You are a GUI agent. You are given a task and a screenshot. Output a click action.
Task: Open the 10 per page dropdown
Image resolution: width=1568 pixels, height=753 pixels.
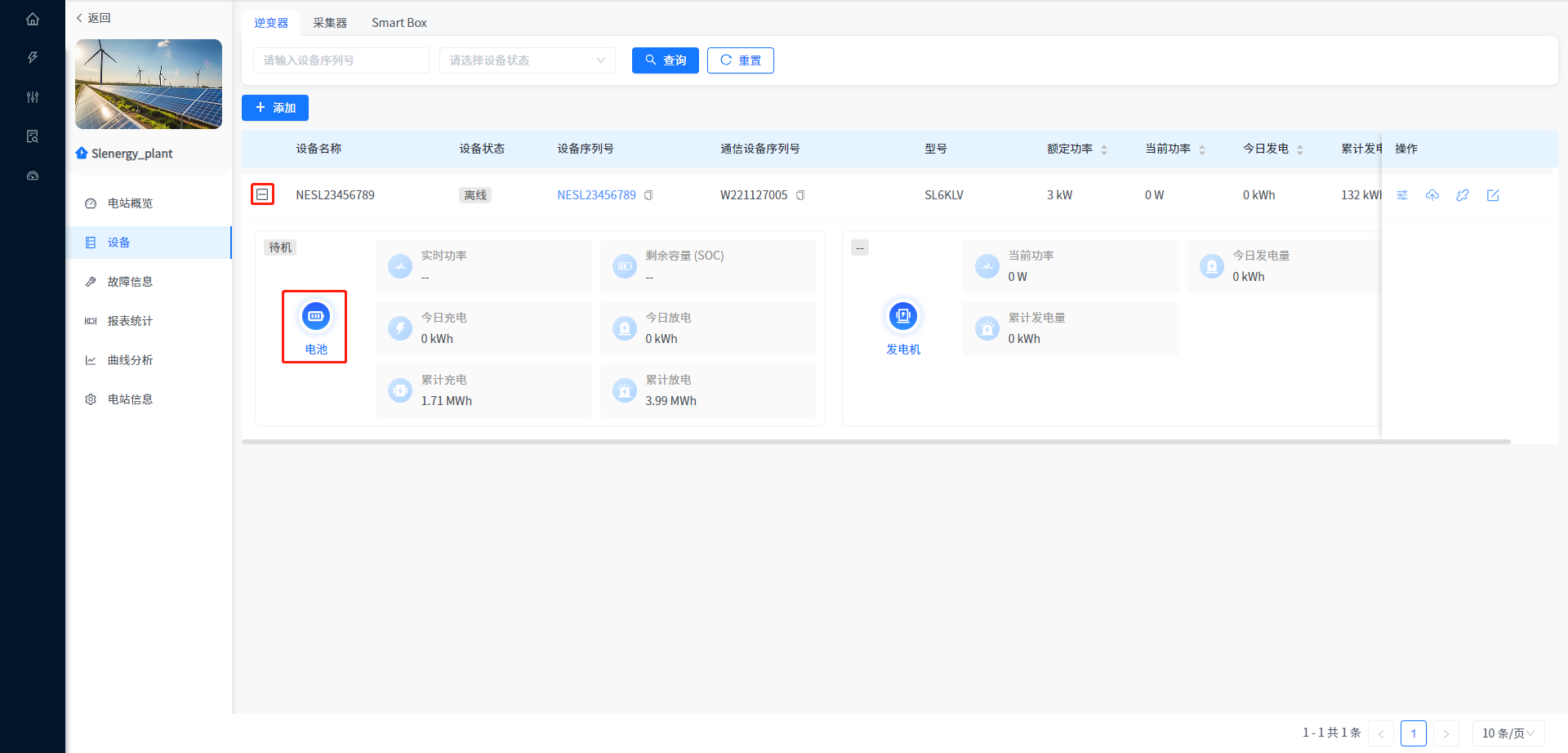(x=1508, y=733)
